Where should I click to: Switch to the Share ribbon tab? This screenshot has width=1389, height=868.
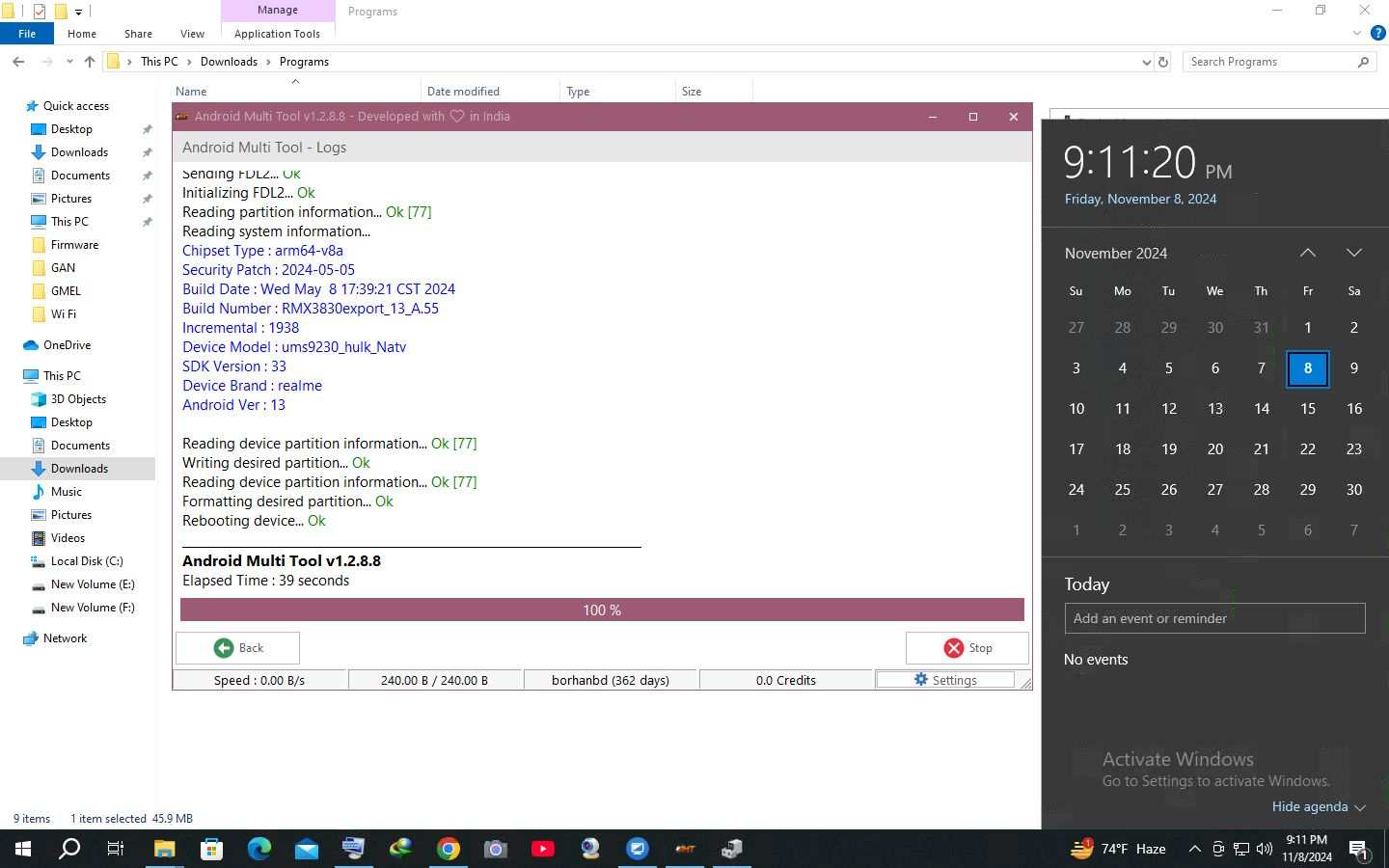click(x=138, y=34)
